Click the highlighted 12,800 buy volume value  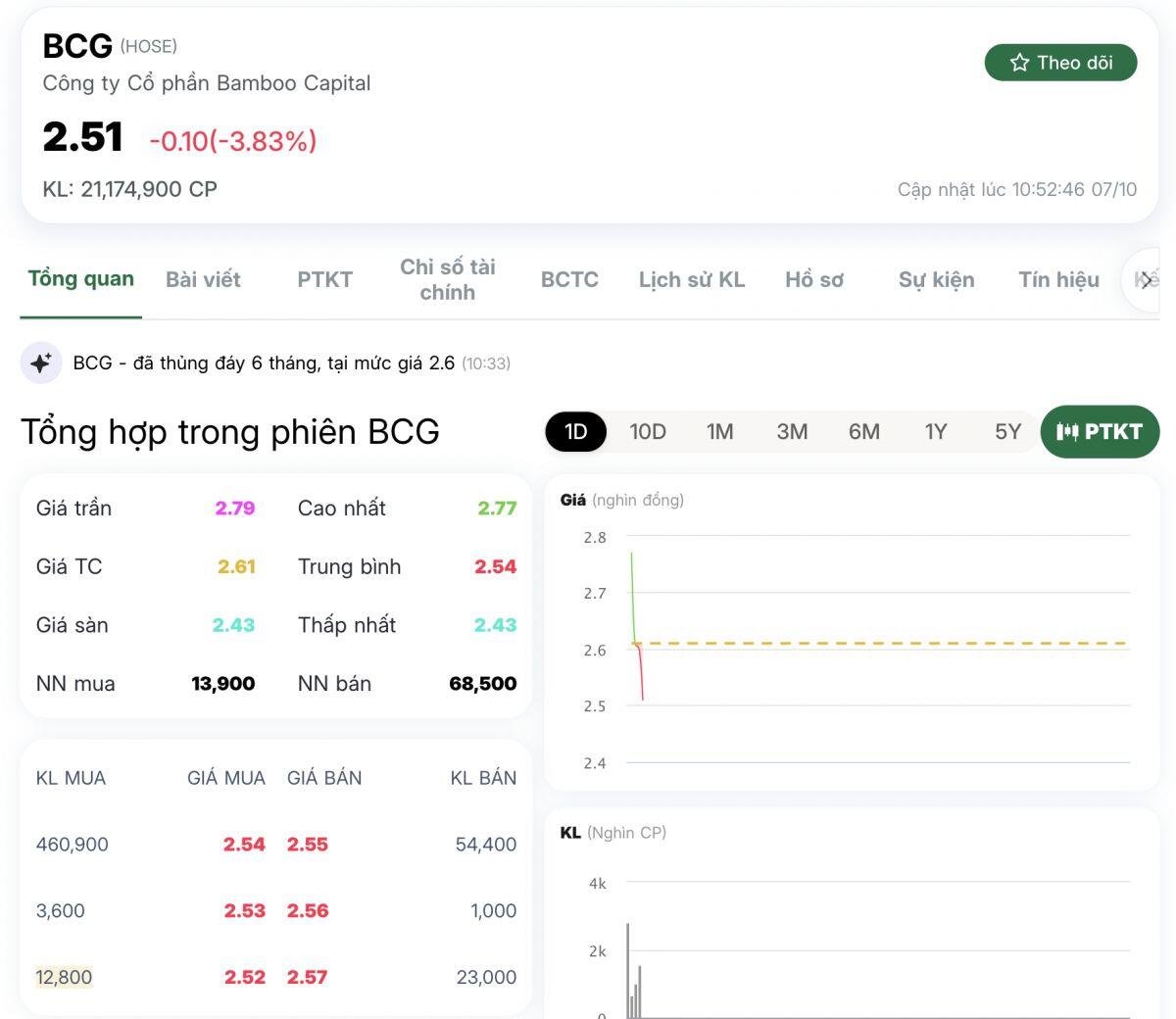64,977
